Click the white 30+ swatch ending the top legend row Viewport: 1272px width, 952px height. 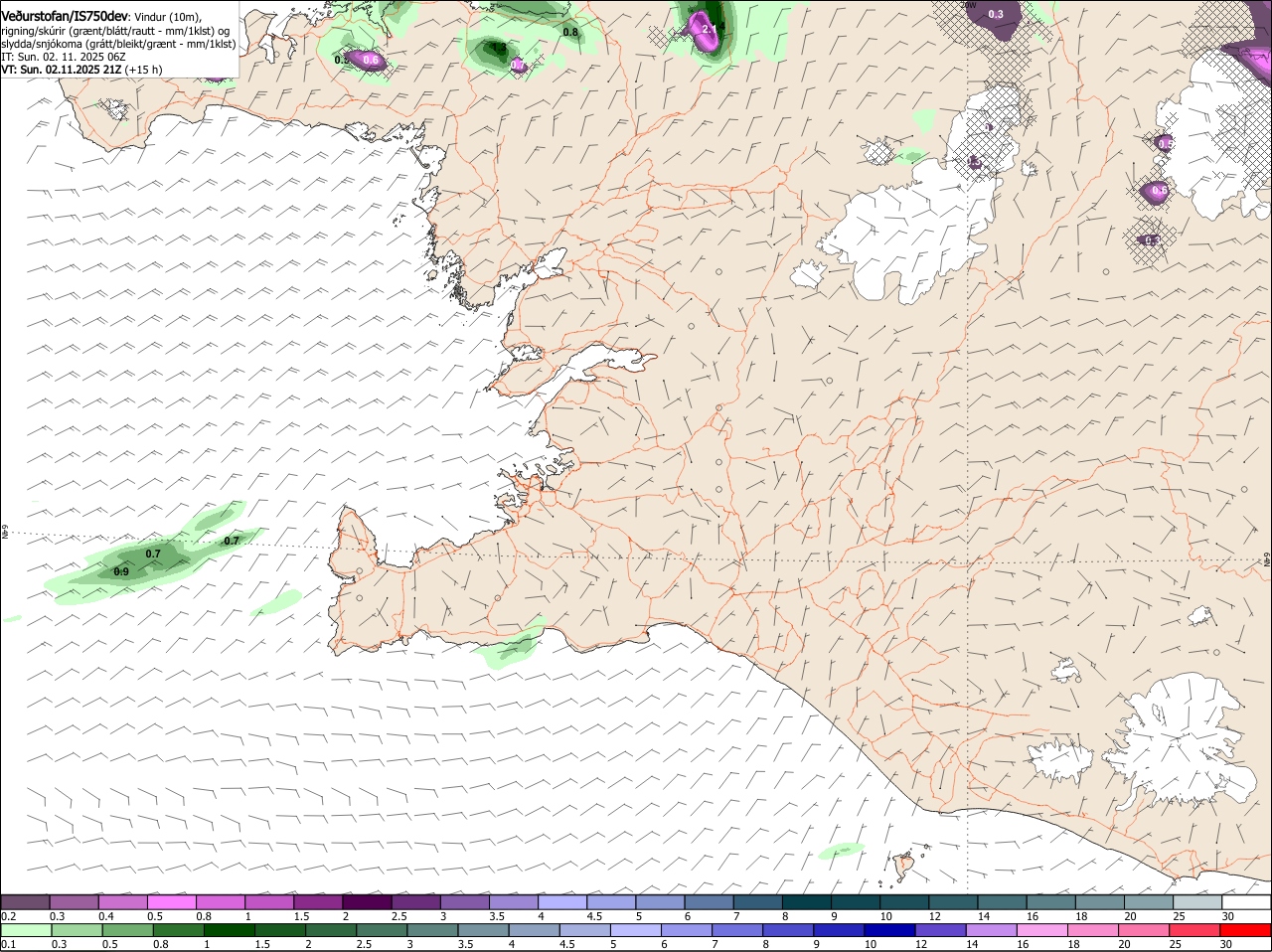(x=1247, y=901)
